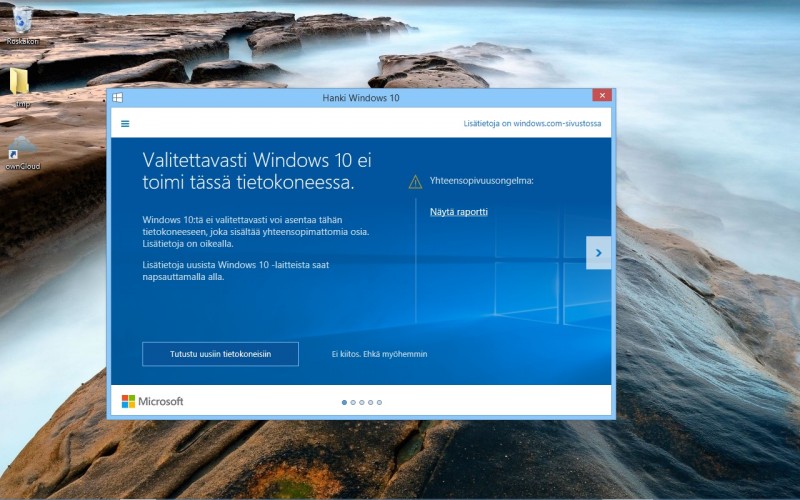Open the 'Näytä raportti' report link
This screenshot has width=800, height=500.
(x=459, y=212)
